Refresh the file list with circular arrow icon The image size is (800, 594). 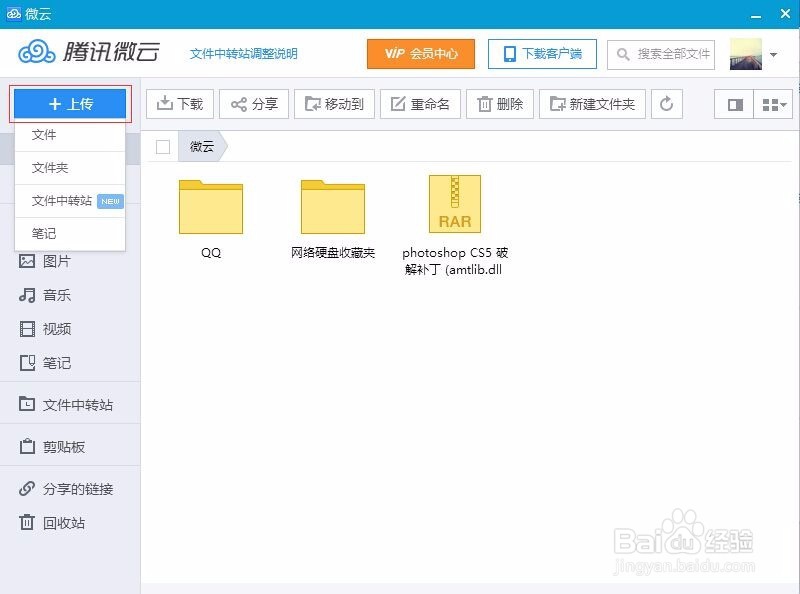pos(666,105)
